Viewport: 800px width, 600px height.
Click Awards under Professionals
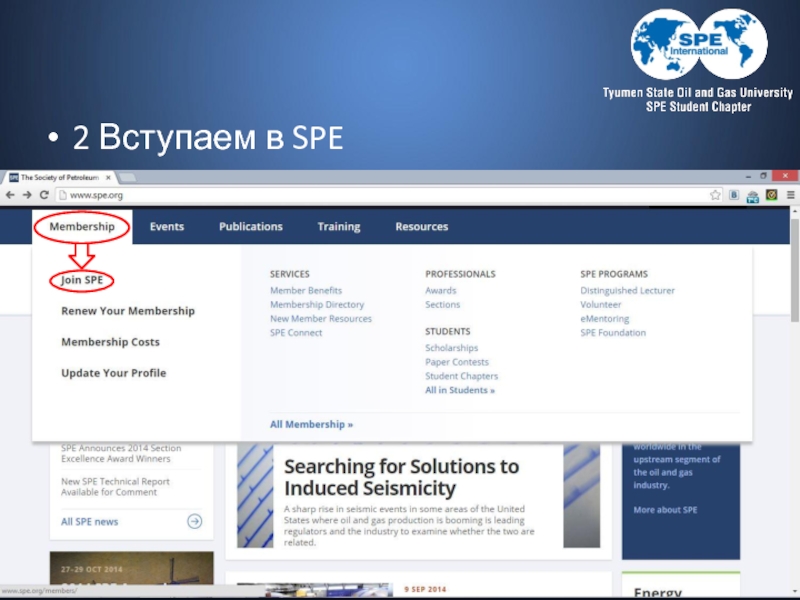point(441,290)
